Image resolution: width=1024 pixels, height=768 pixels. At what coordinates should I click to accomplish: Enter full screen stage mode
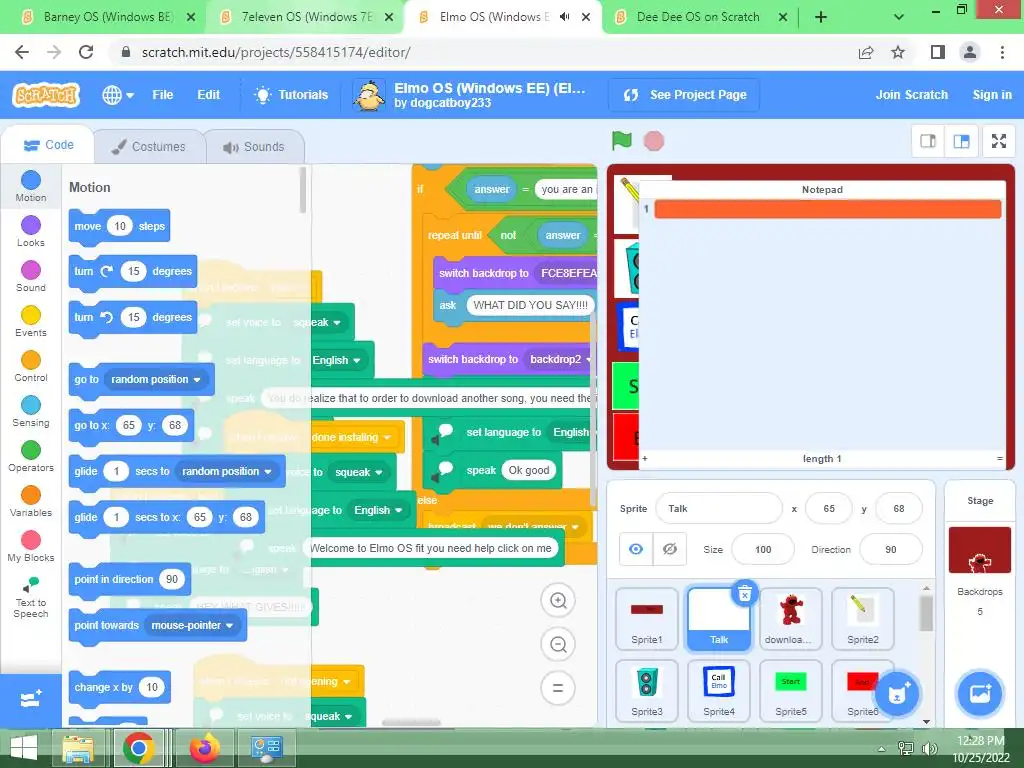point(999,141)
